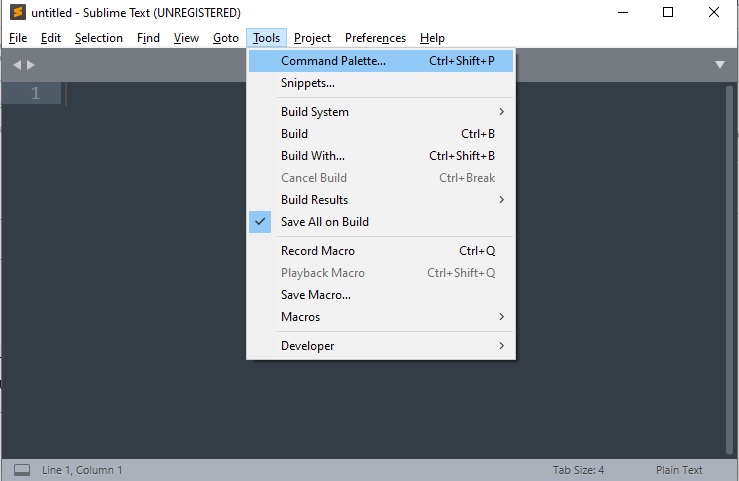Go to previous tab using left arrow
This screenshot has height=481, width=739.
17,65
